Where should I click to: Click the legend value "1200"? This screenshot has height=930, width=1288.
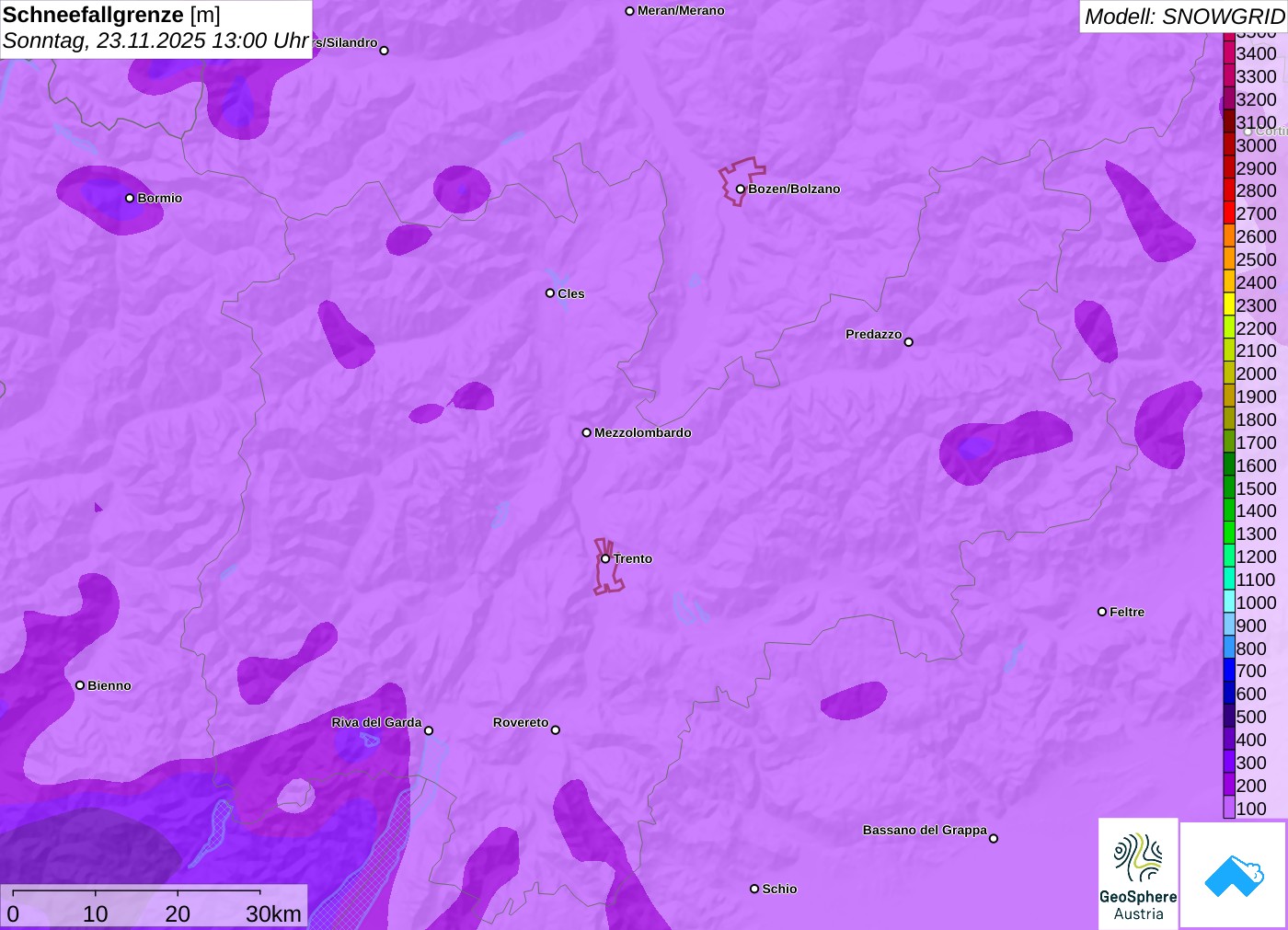click(x=1256, y=557)
